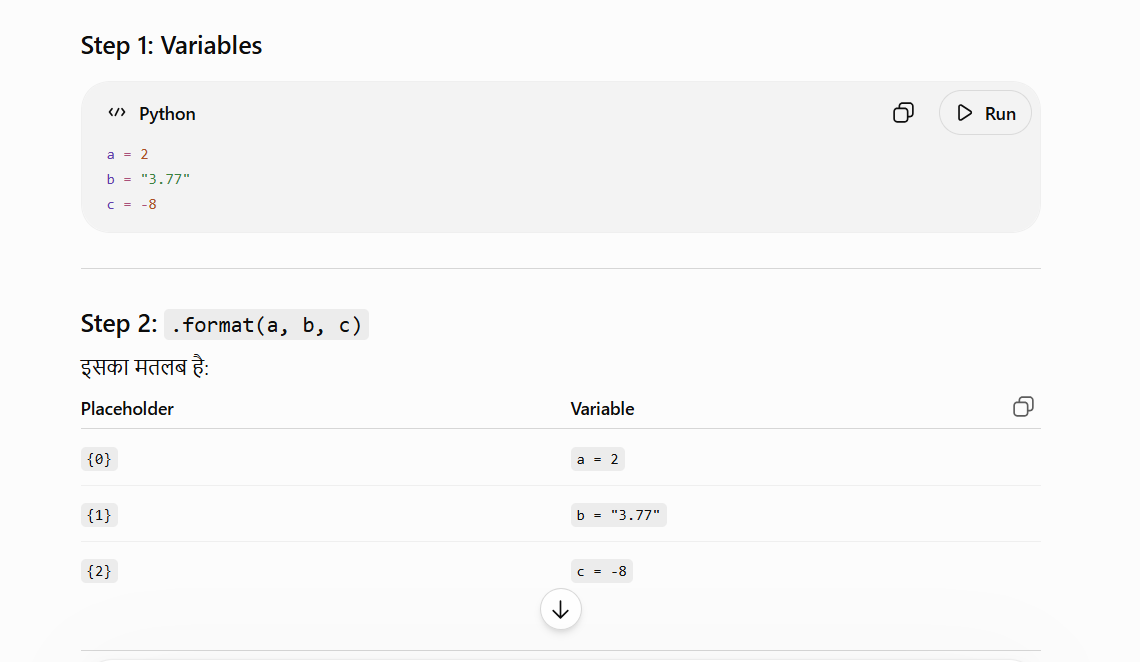Click the b = "3.77" table cell
This screenshot has width=1140, height=662.
tap(619, 515)
